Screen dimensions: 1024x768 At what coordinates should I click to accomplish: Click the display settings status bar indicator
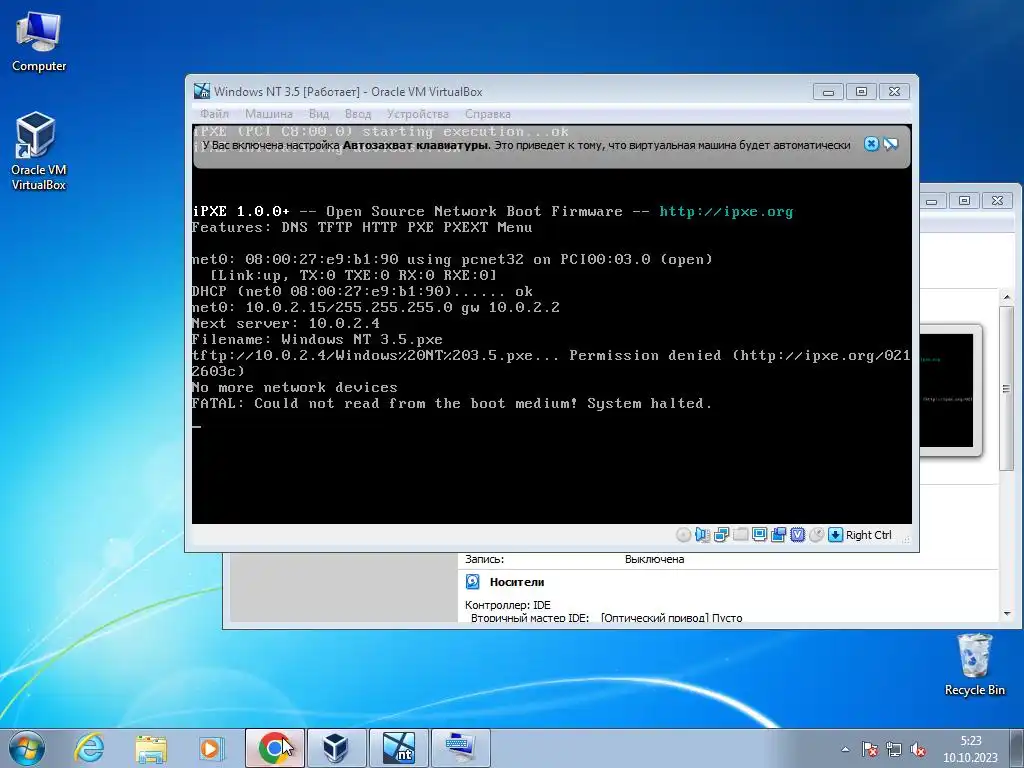[x=760, y=535]
